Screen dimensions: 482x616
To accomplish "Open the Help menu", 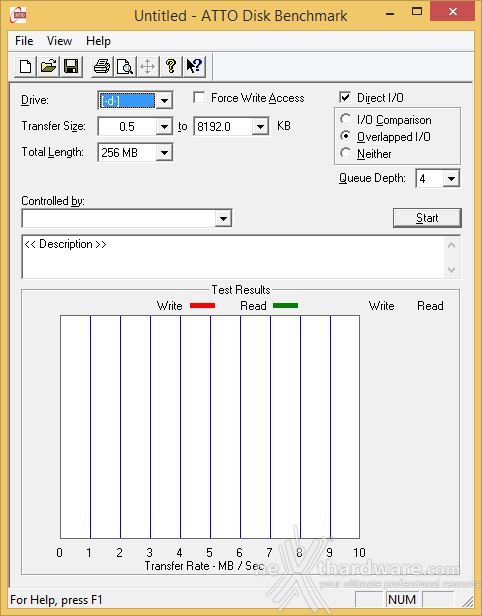I will [x=98, y=41].
